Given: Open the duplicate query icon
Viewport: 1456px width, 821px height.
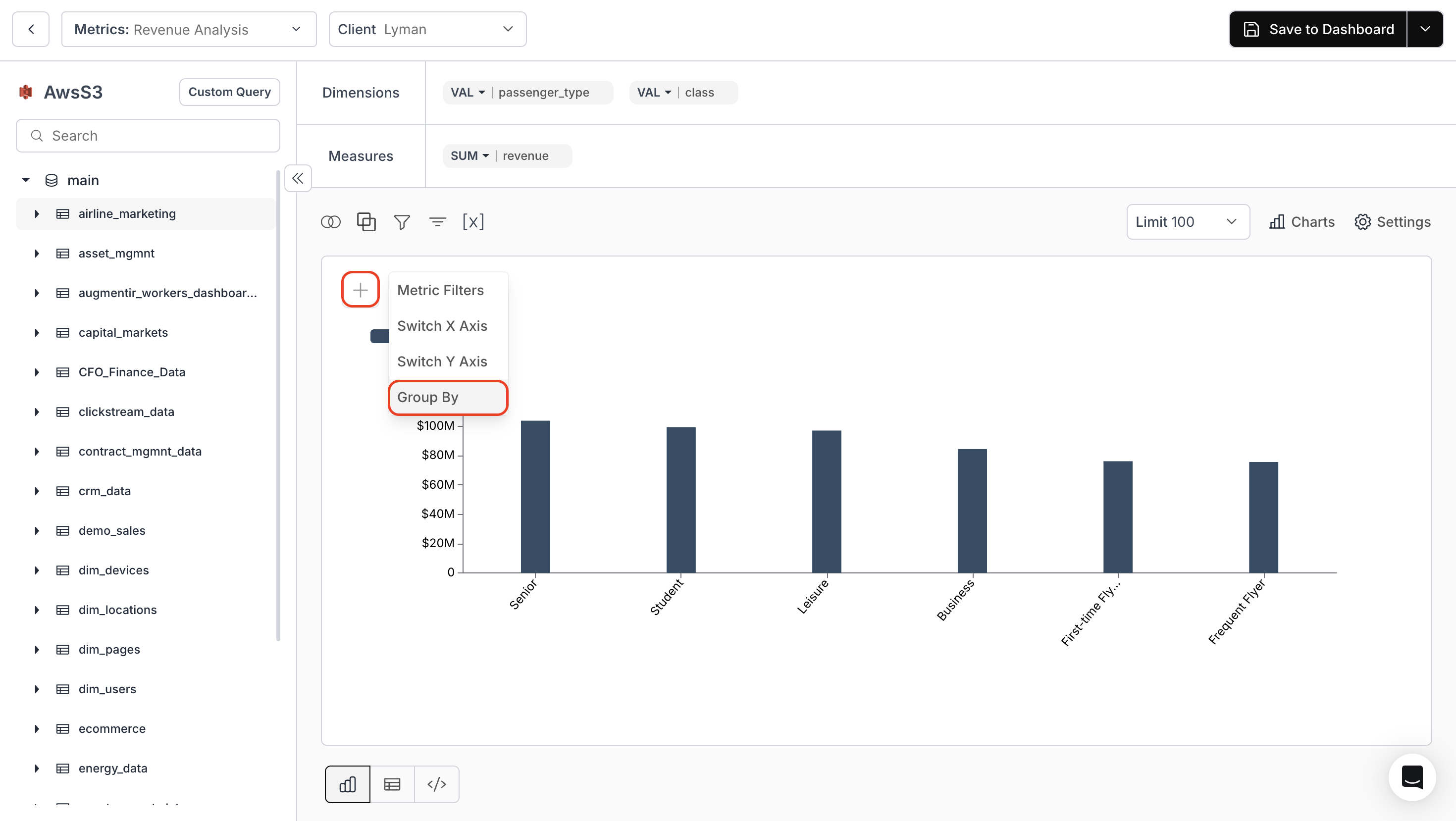Looking at the screenshot, I should [x=366, y=221].
